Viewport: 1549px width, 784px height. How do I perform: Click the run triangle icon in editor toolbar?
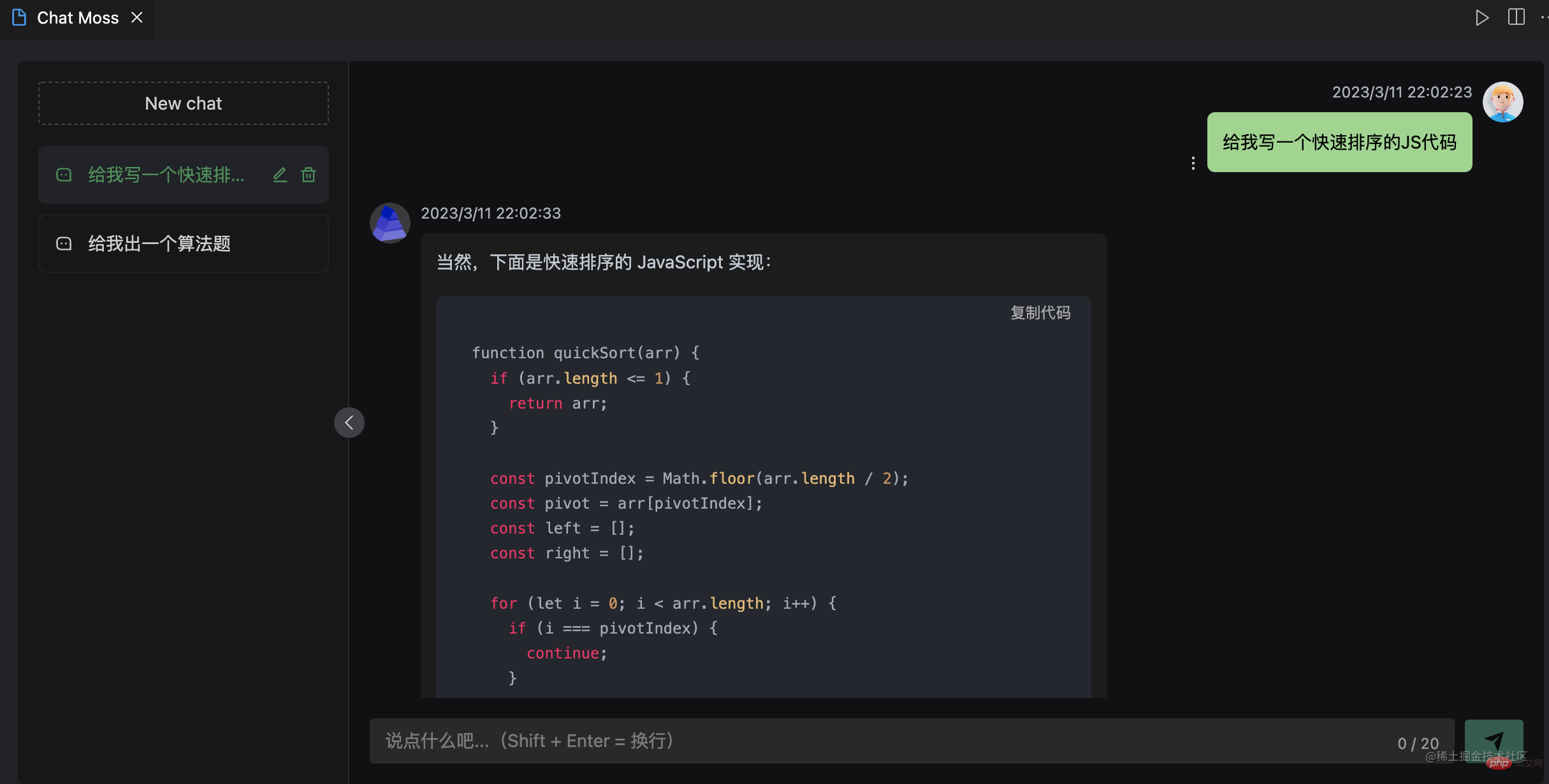(1481, 17)
